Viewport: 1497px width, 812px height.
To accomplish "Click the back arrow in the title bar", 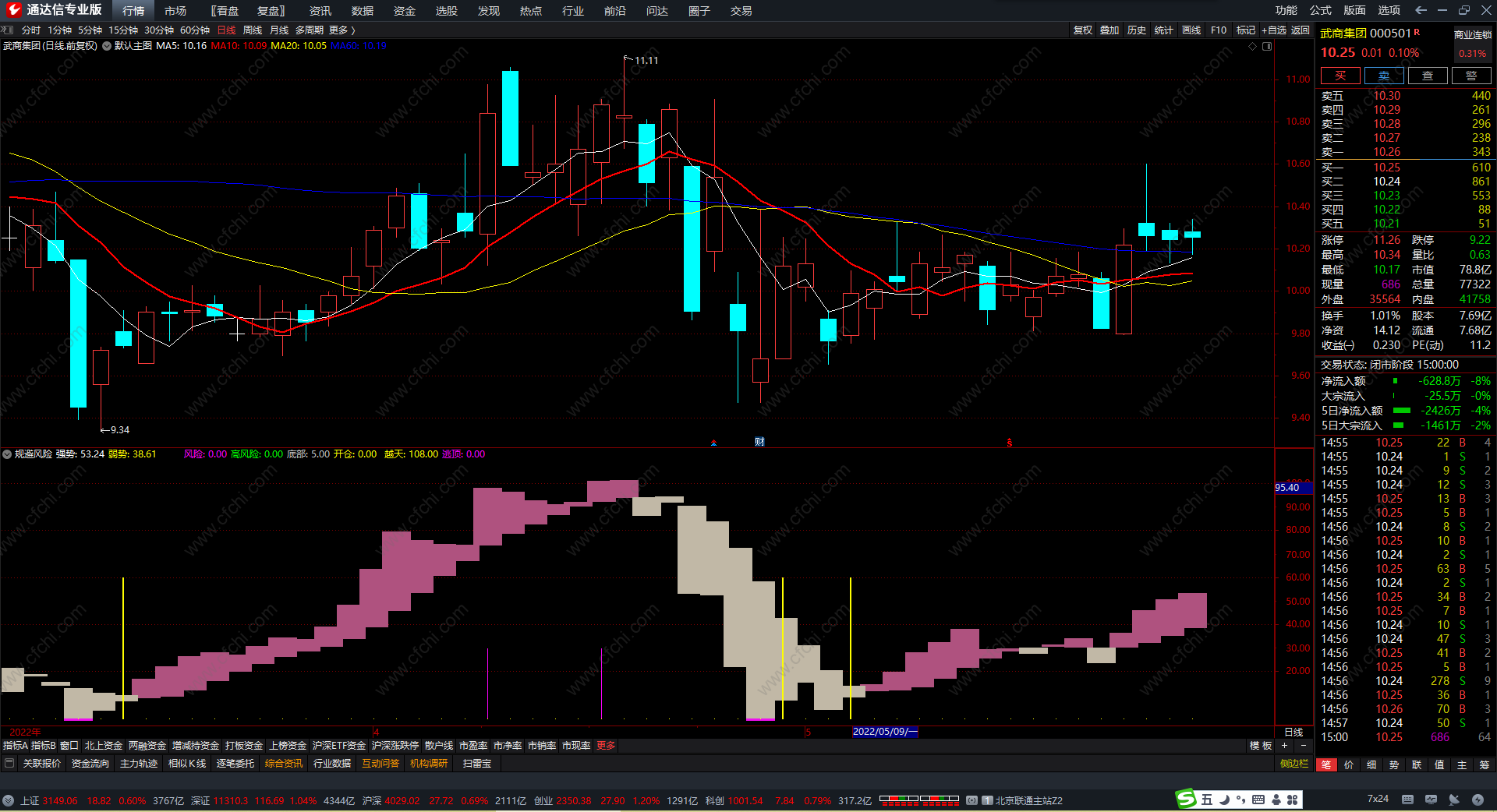I will coord(1421,10).
